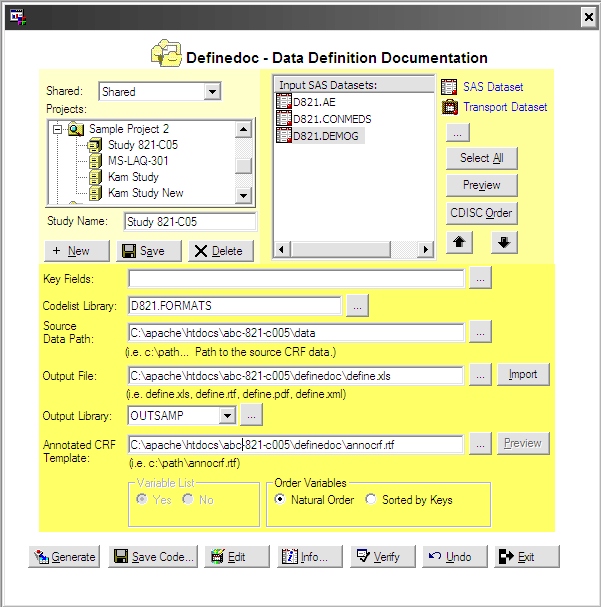
Task: Click the Study 821-C05 study icon
Action: tap(95, 145)
